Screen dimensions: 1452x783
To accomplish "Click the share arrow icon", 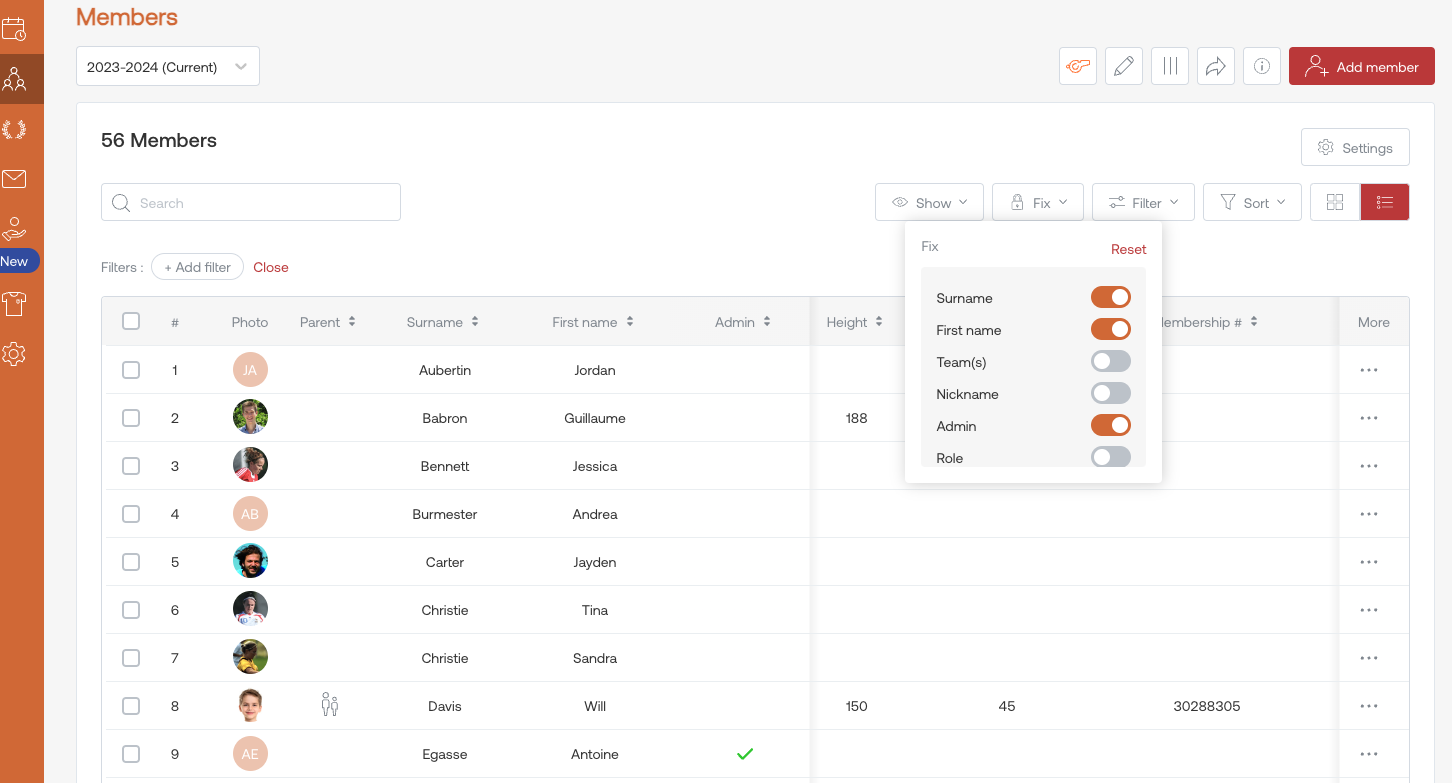I will click(1216, 67).
